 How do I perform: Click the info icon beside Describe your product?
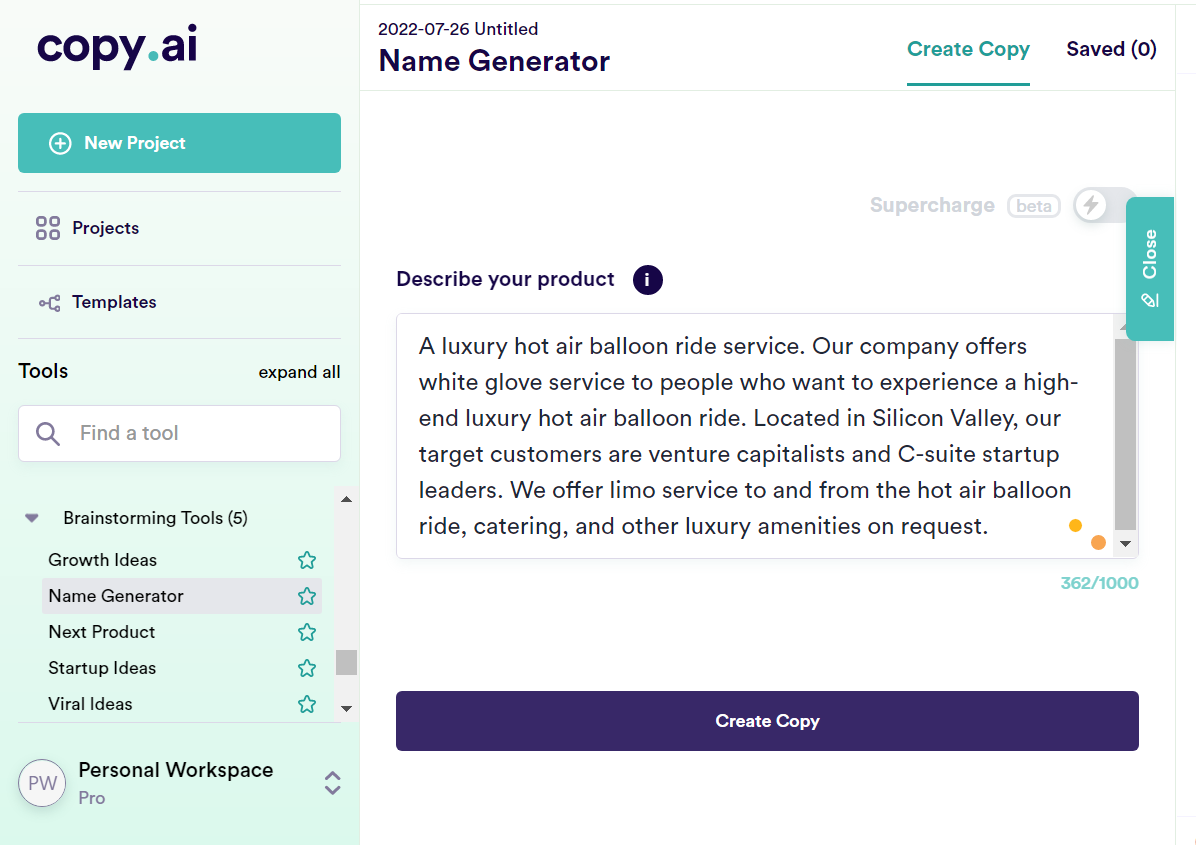tap(647, 280)
